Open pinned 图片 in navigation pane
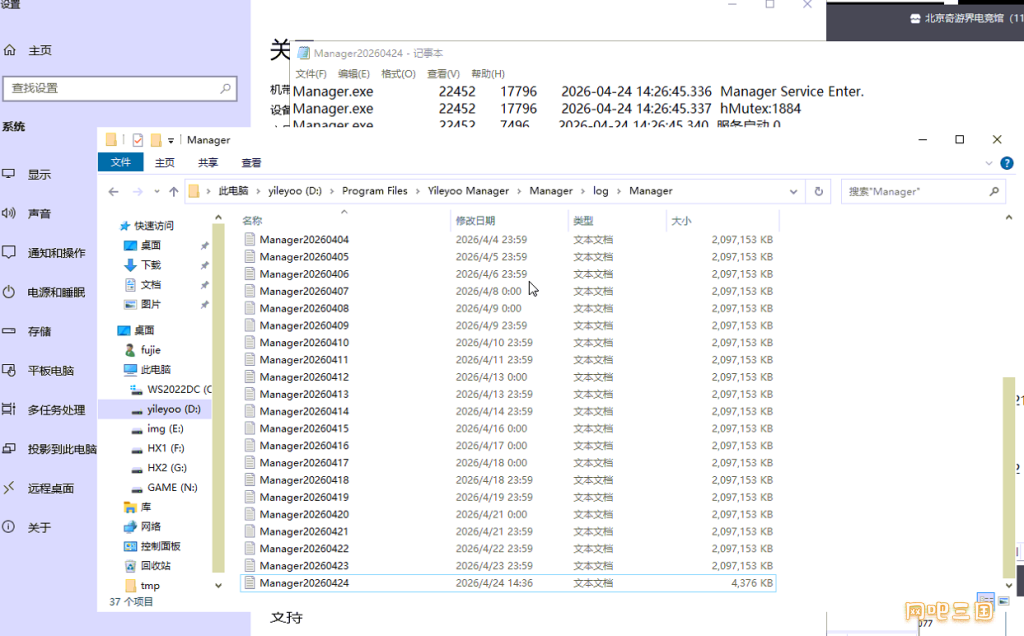The image size is (1024, 636). pos(151,304)
